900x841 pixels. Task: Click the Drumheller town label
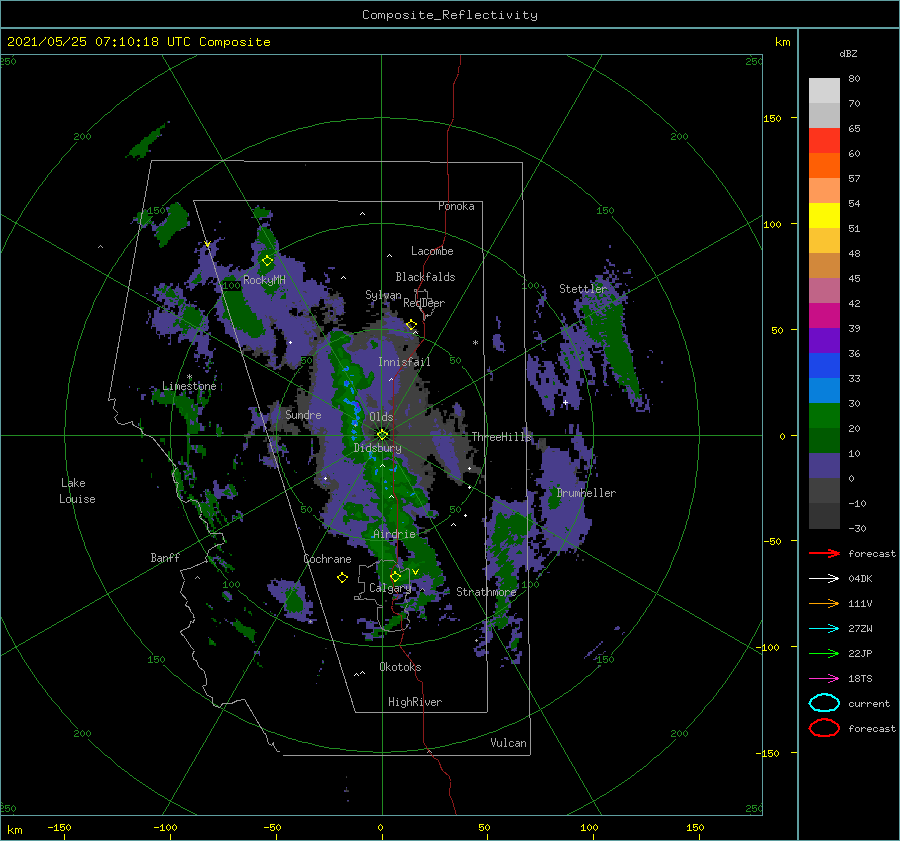(x=586, y=493)
